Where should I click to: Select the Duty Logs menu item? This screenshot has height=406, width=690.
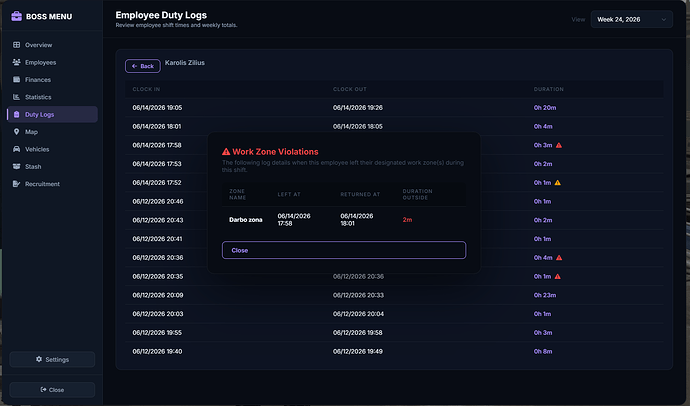click(x=52, y=114)
